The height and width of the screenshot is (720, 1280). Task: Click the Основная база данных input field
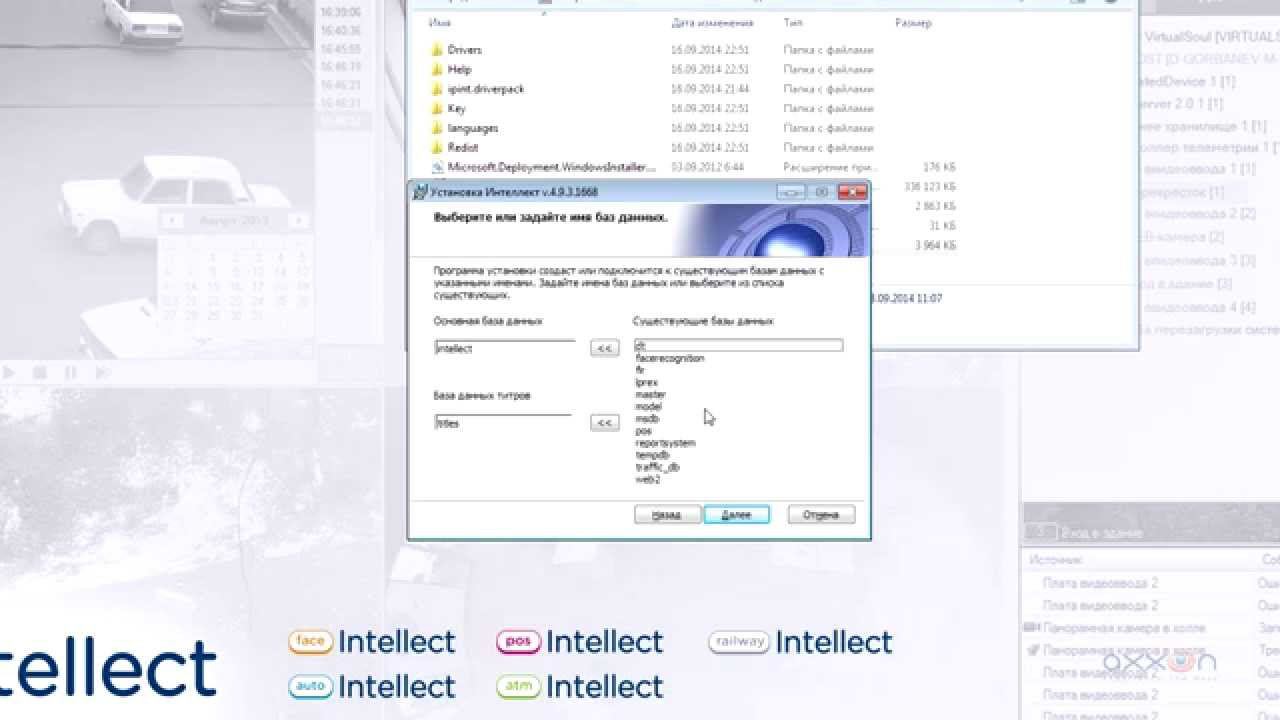pyautogui.click(x=504, y=349)
